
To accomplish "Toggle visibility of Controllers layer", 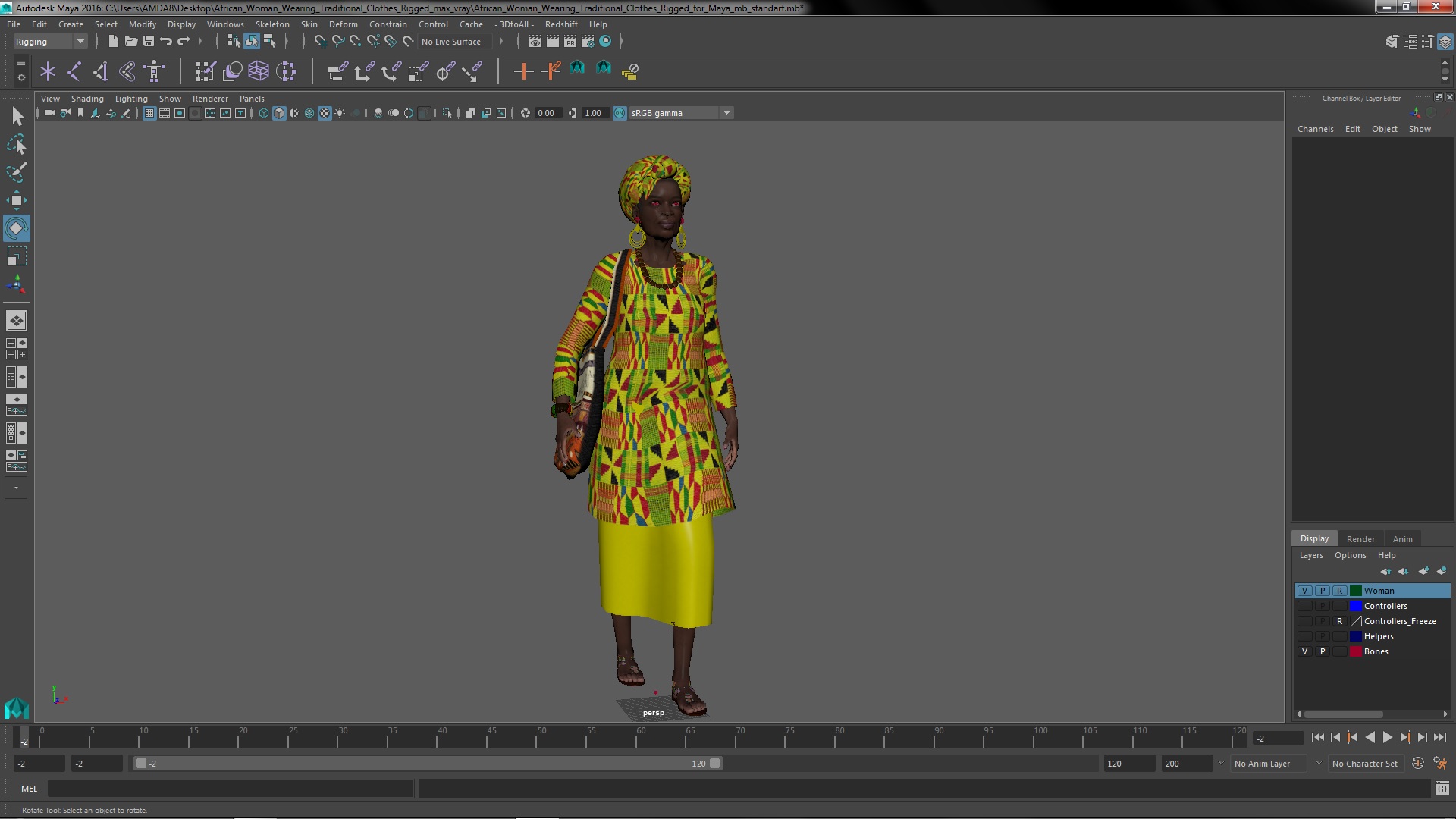I will click(1304, 606).
